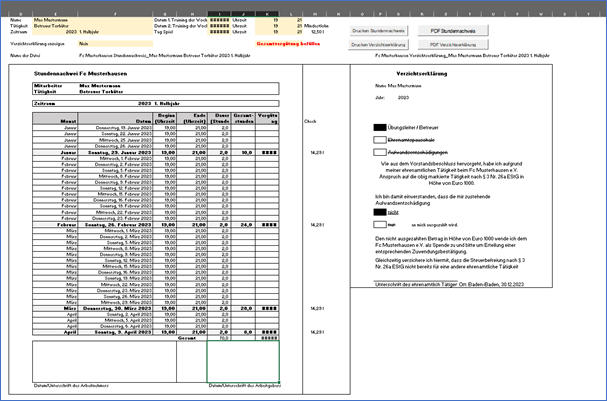Click the signature line 'Unterschrift des ehrenamtlich Tätigen'
The width and height of the screenshot is (607, 401).
pyautogui.click(x=416, y=284)
